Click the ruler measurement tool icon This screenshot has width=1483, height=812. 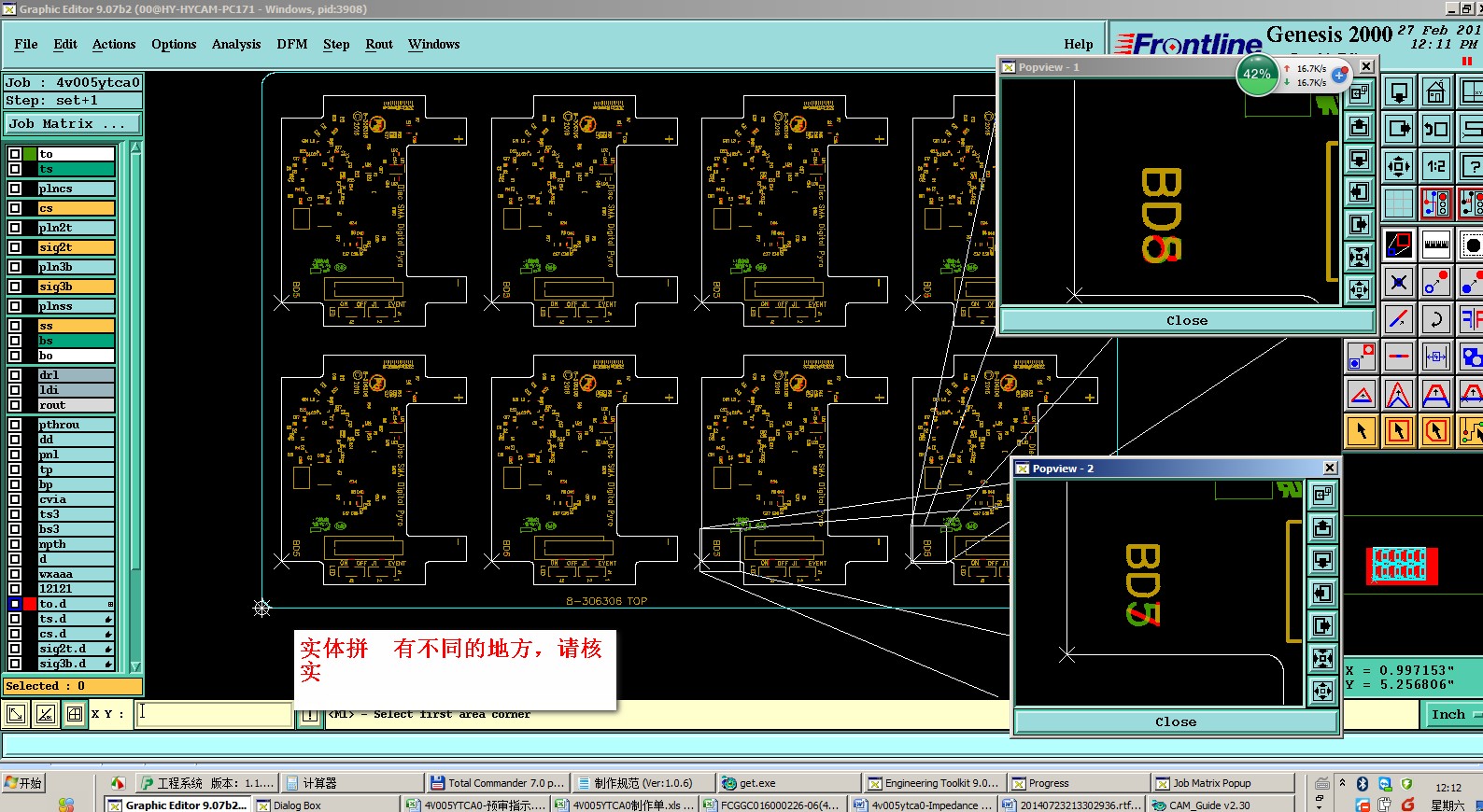coord(1436,245)
